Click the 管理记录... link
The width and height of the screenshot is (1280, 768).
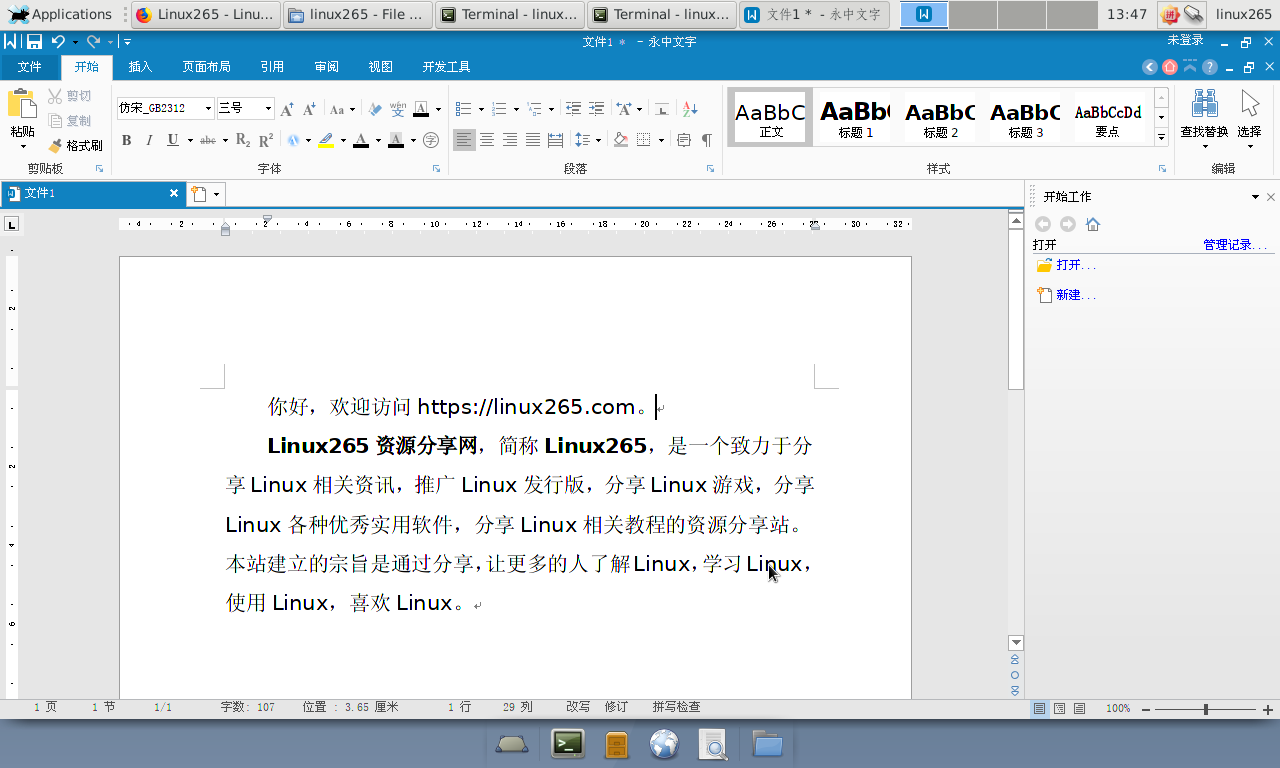[1235, 245]
